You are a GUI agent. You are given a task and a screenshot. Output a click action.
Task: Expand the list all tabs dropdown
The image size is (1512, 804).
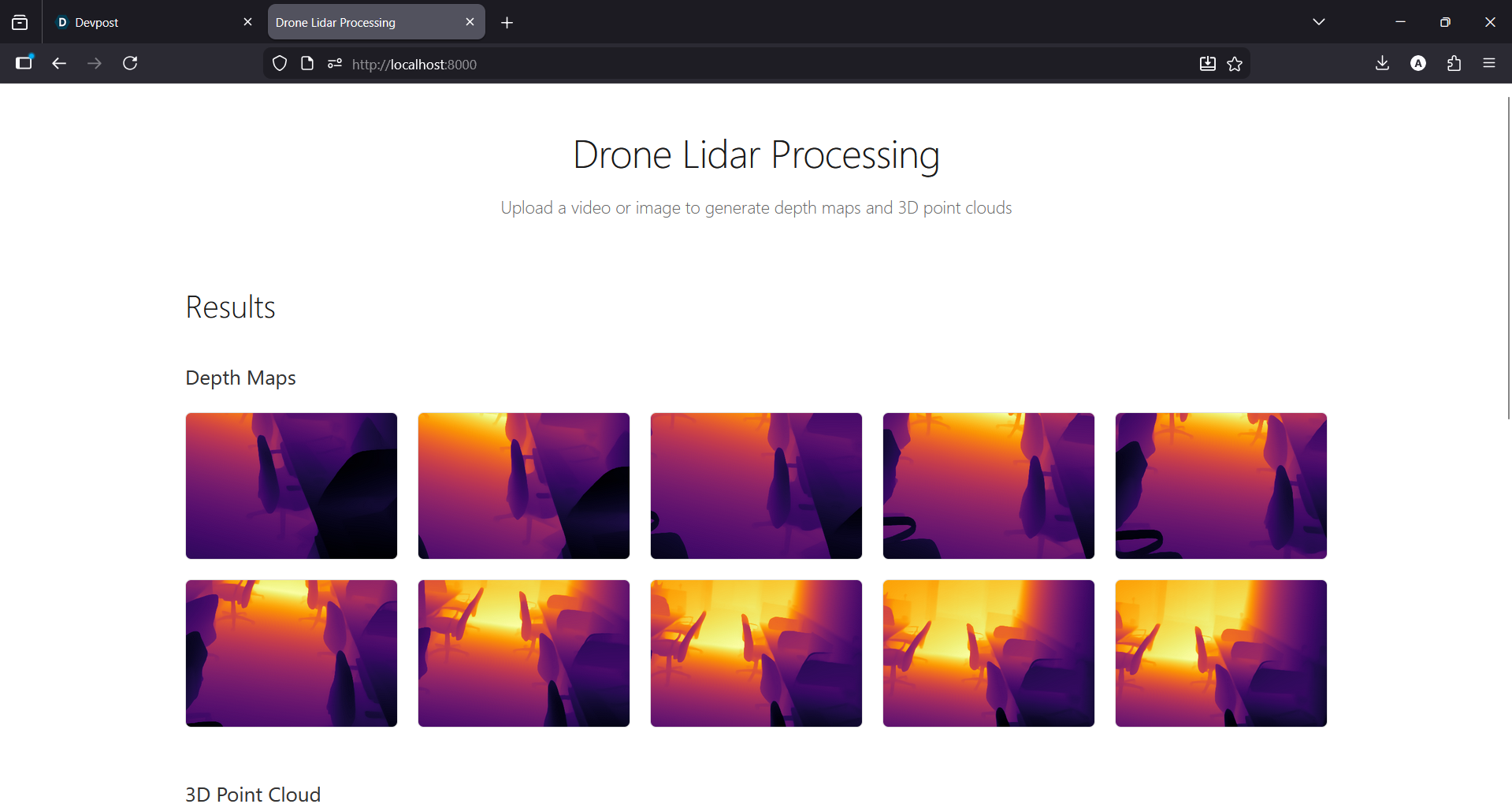[1319, 22]
